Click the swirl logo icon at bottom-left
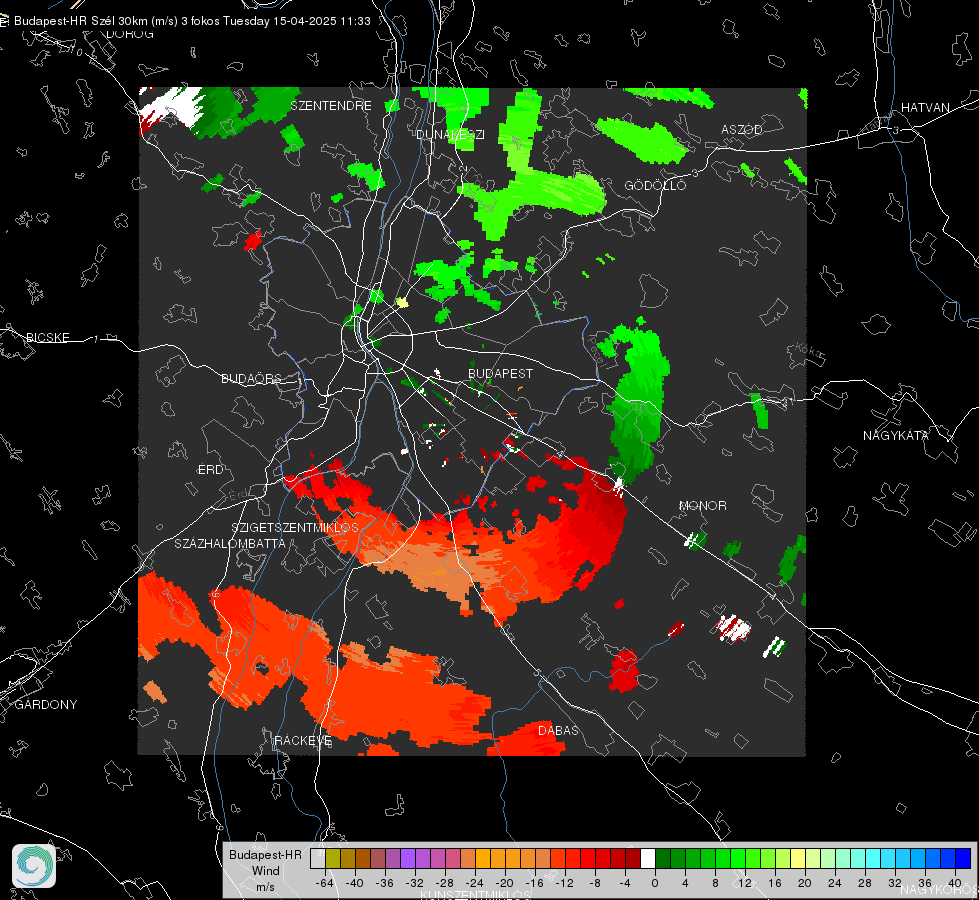This screenshot has width=979, height=900. click(34, 866)
